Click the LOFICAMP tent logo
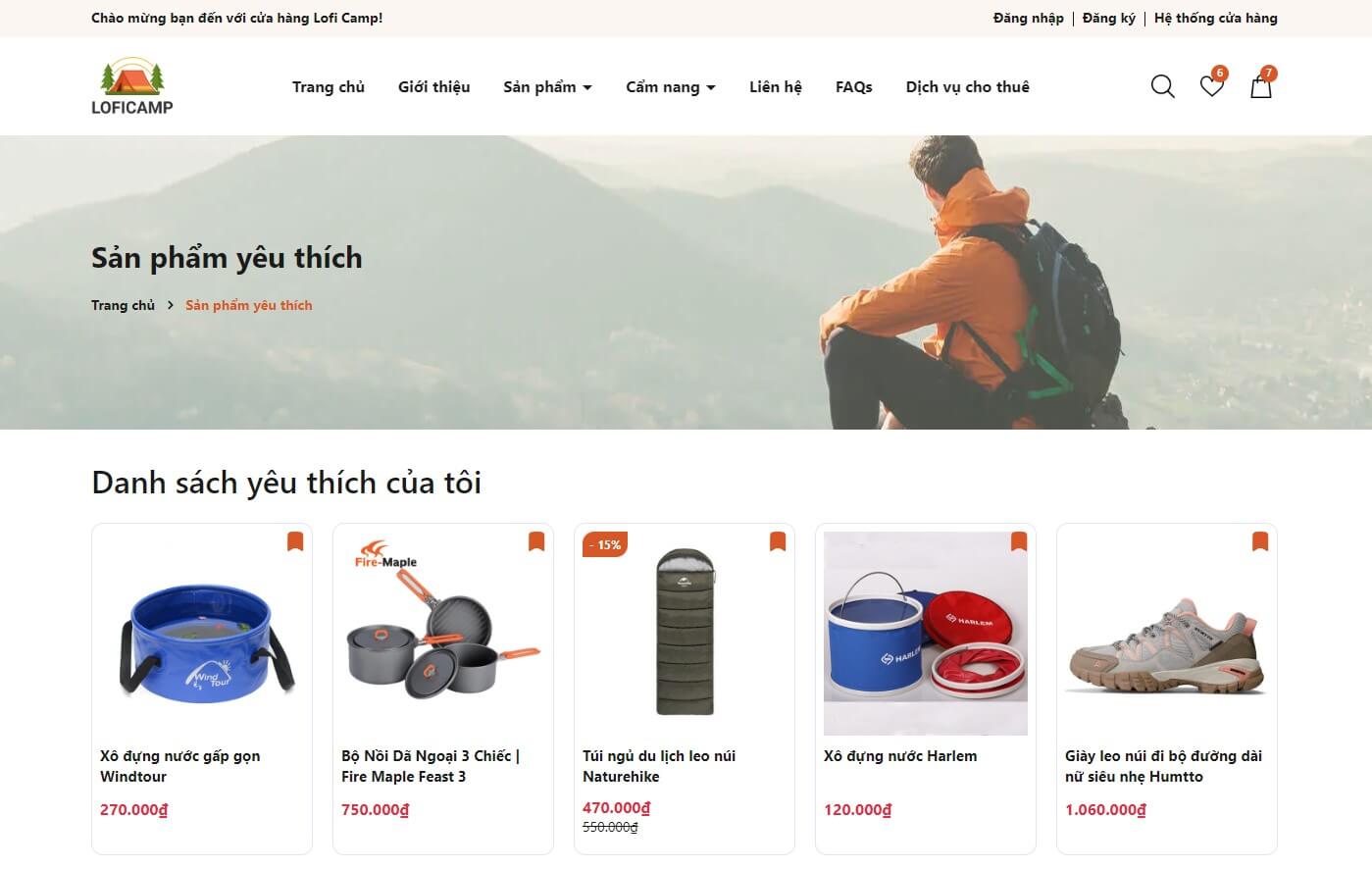This screenshot has width=1372, height=869. coord(132,86)
